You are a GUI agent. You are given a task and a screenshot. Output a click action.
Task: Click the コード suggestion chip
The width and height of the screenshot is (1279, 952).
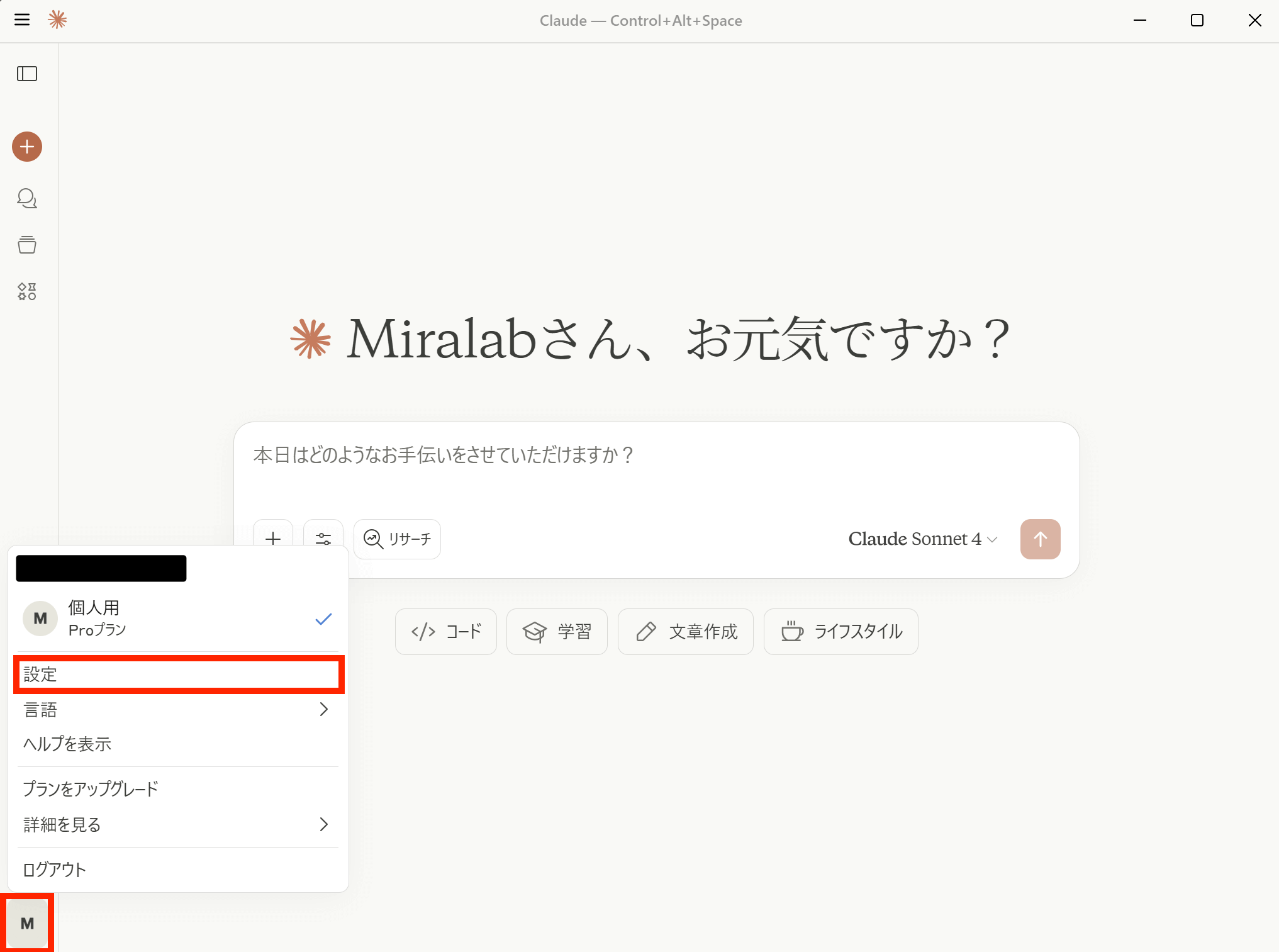446,632
